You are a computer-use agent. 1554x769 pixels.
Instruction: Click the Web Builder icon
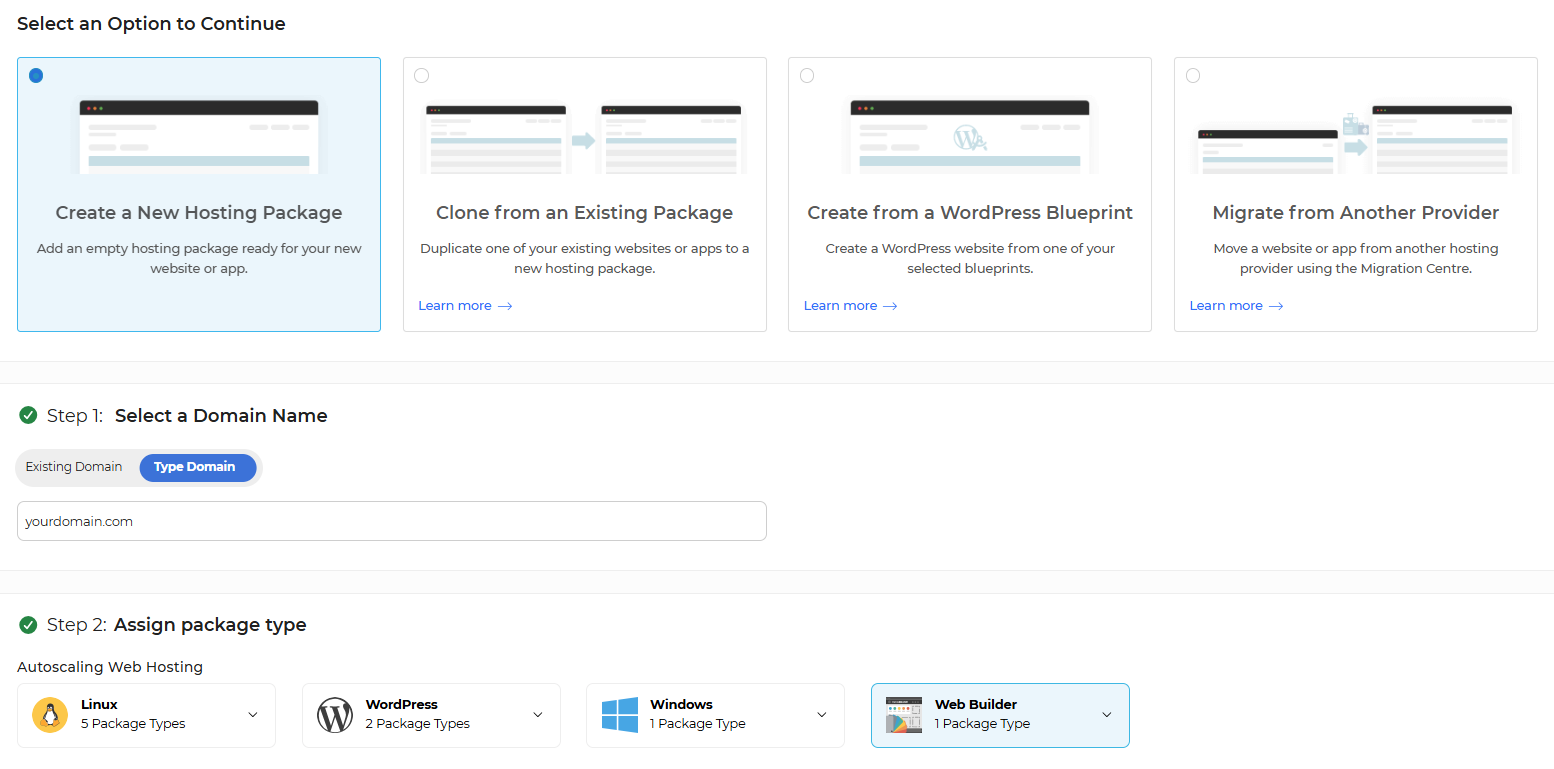pos(904,715)
